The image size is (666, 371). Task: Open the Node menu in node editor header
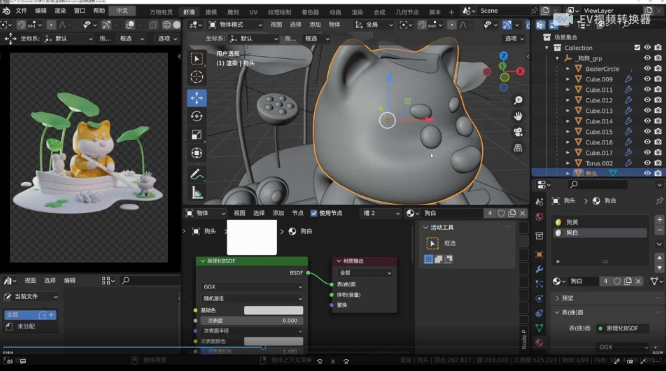point(298,213)
